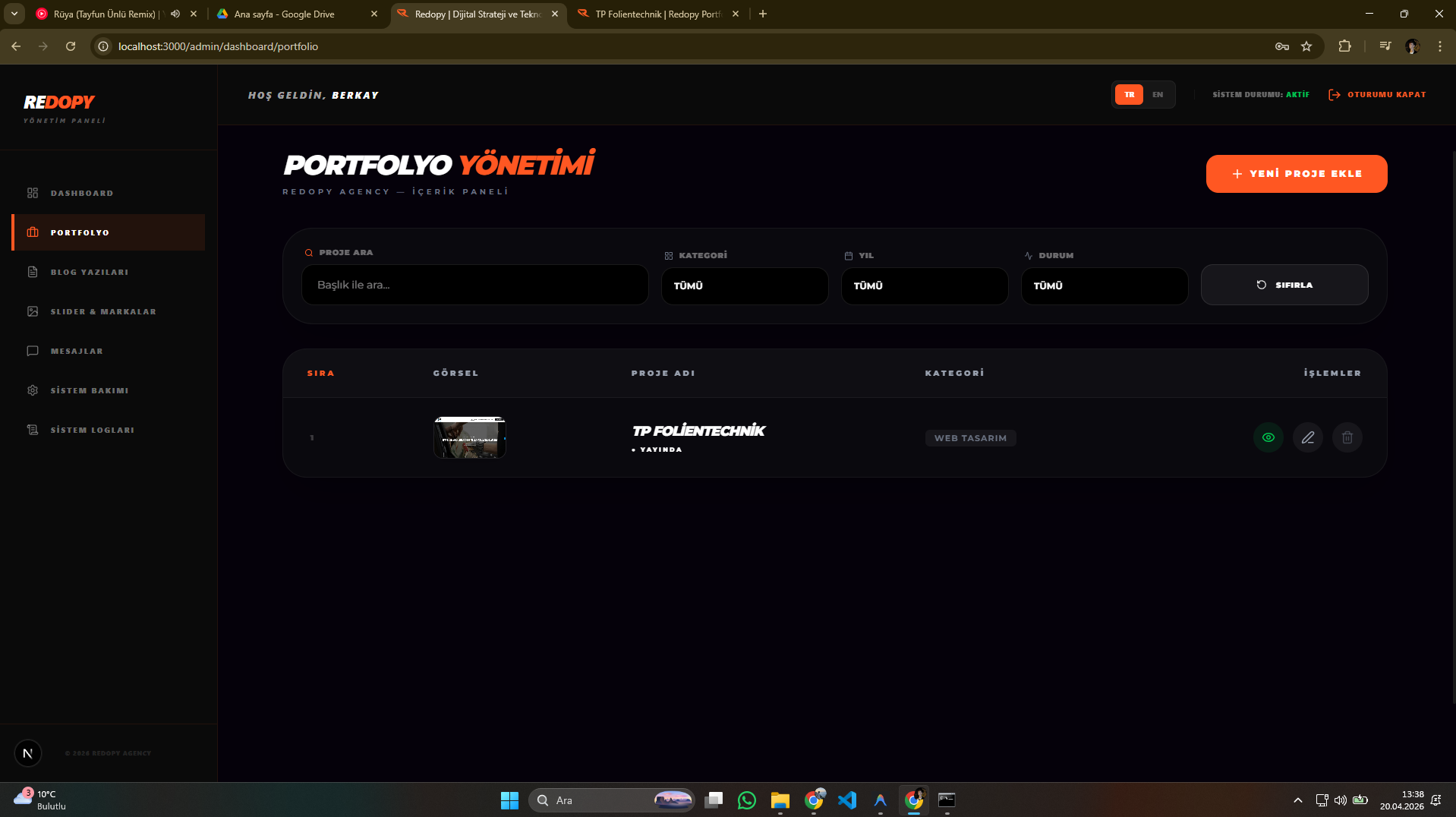The height and width of the screenshot is (817, 1456).
Task: Click the Next.js N badge icon
Action: tap(28, 753)
